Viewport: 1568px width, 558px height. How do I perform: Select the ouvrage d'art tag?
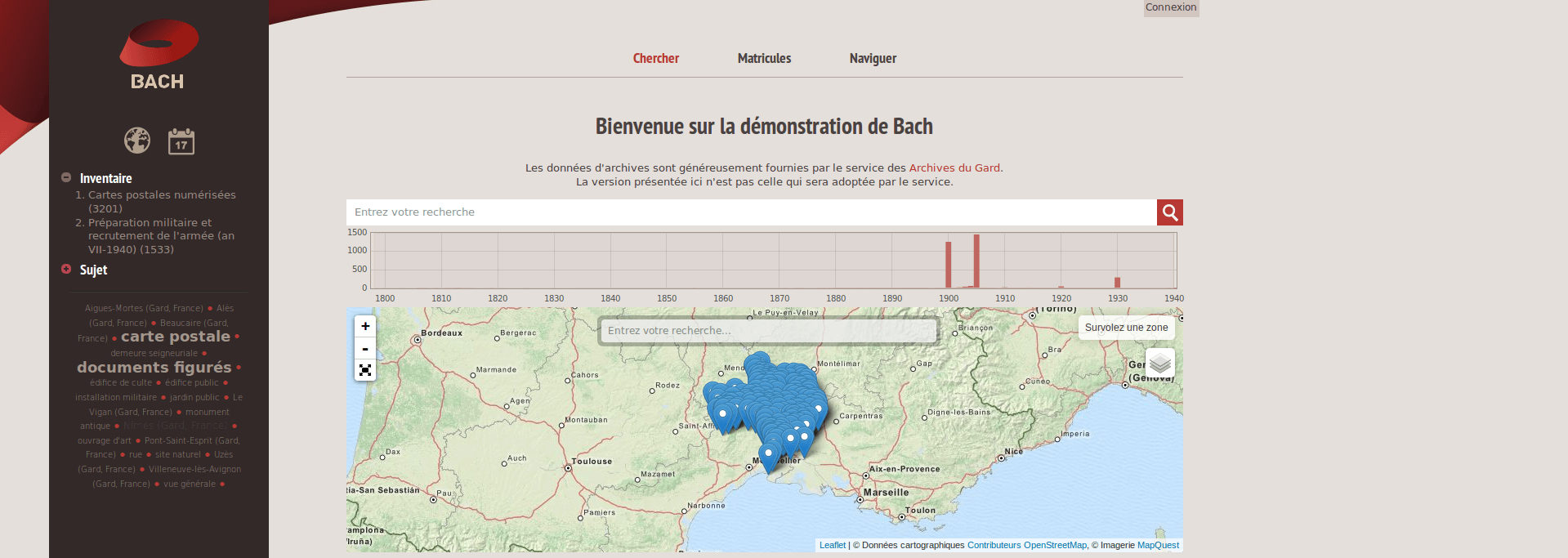[105, 441]
